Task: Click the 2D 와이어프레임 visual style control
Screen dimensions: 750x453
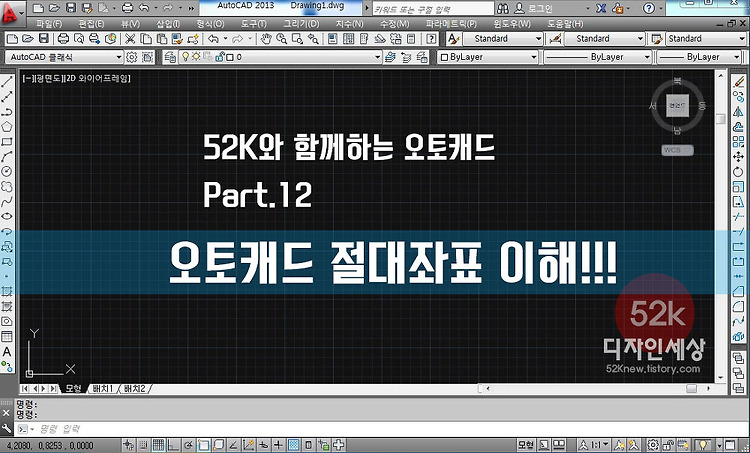Action: point(98,78)
